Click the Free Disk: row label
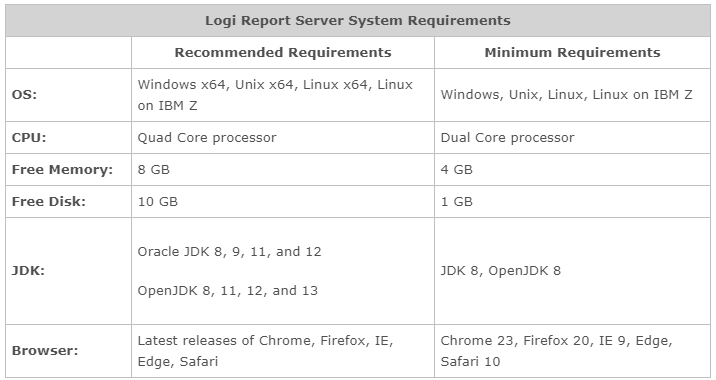 [x=48, y=201]
